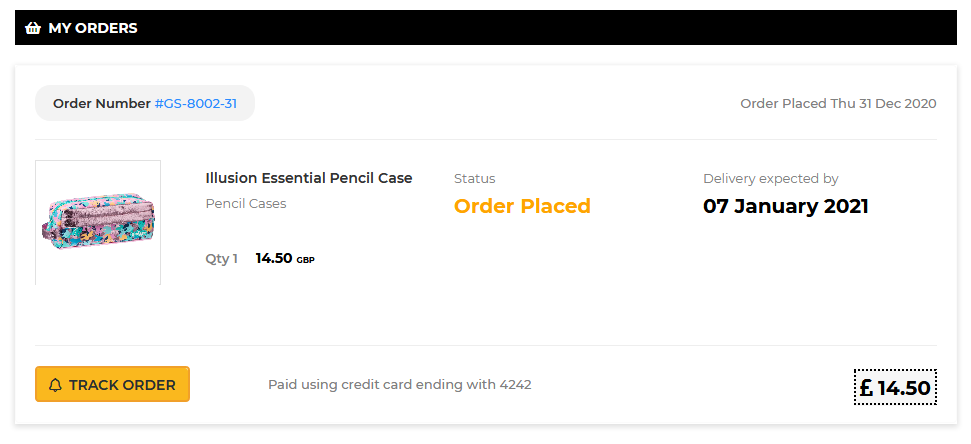Click the Delivery expected by label
This screenshot has height=444, width=971.
pyautogui.click(x=770, y=179)
